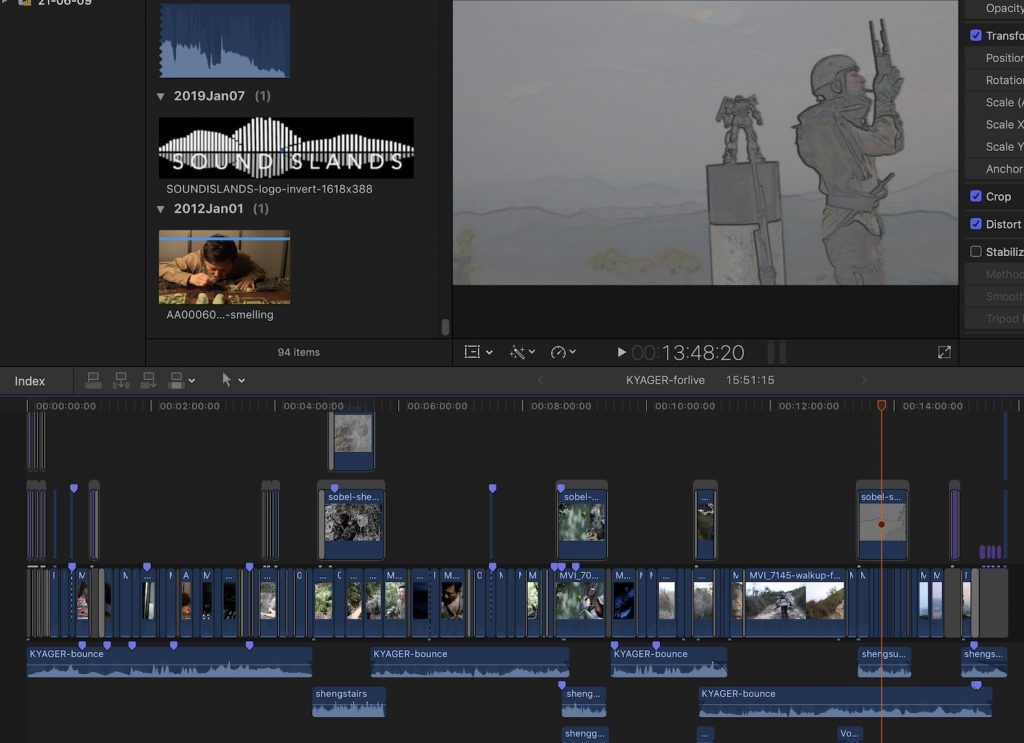Screen dimensions: 1024x743
Task: Enable the Stabilization checkbox
Action: pos(976,252)
